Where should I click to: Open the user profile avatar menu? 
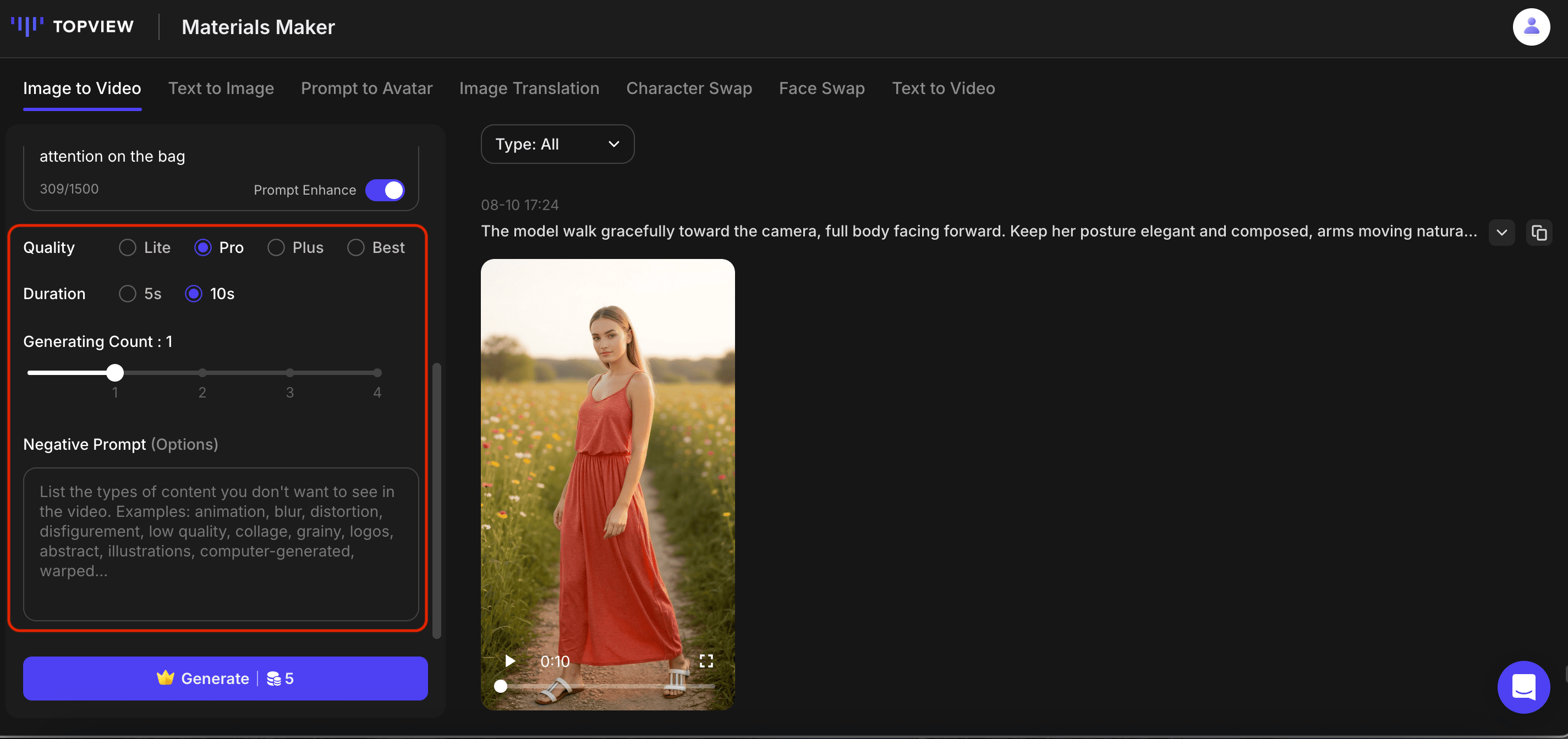tap(1530, 27)
